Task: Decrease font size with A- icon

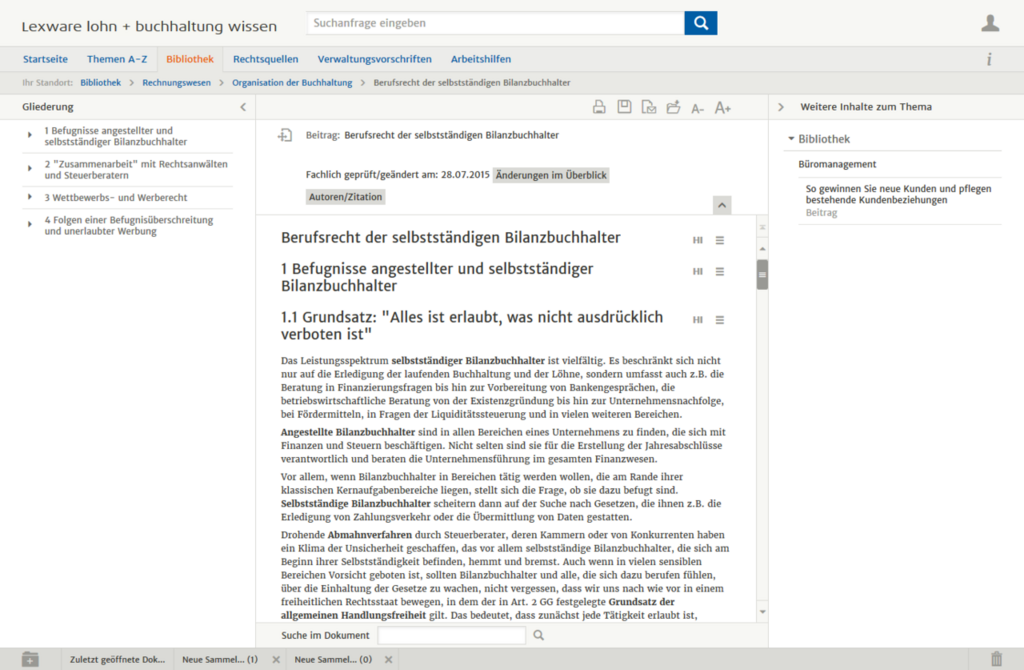Action: [697, 108]
